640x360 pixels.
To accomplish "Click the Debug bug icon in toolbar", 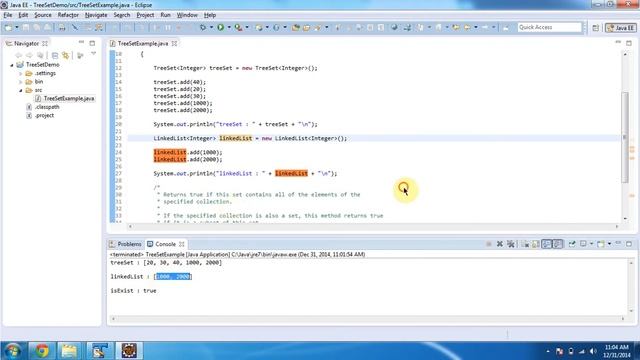I will coord(203,27).
